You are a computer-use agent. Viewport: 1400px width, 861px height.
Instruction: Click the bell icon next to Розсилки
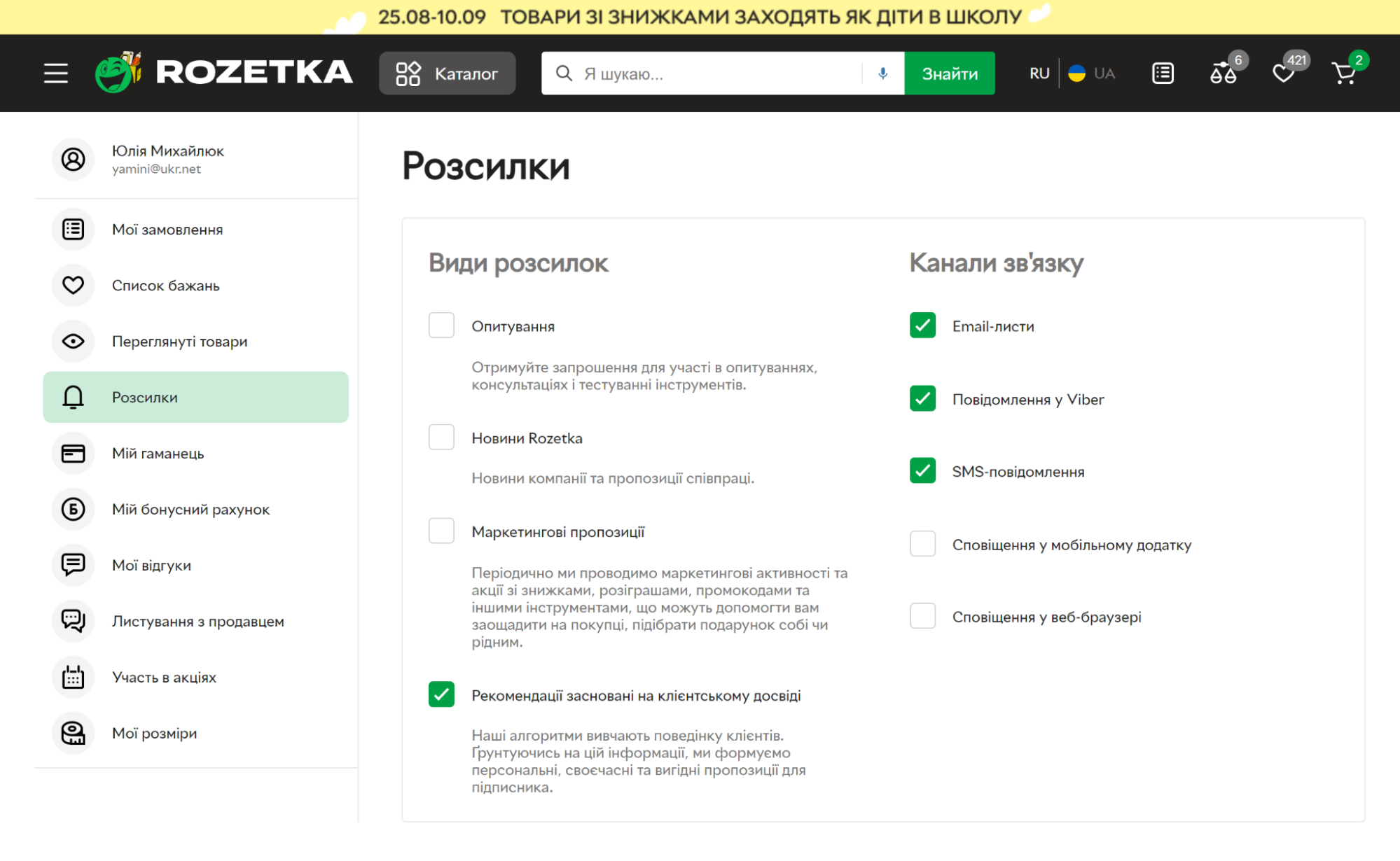[73, 397]
